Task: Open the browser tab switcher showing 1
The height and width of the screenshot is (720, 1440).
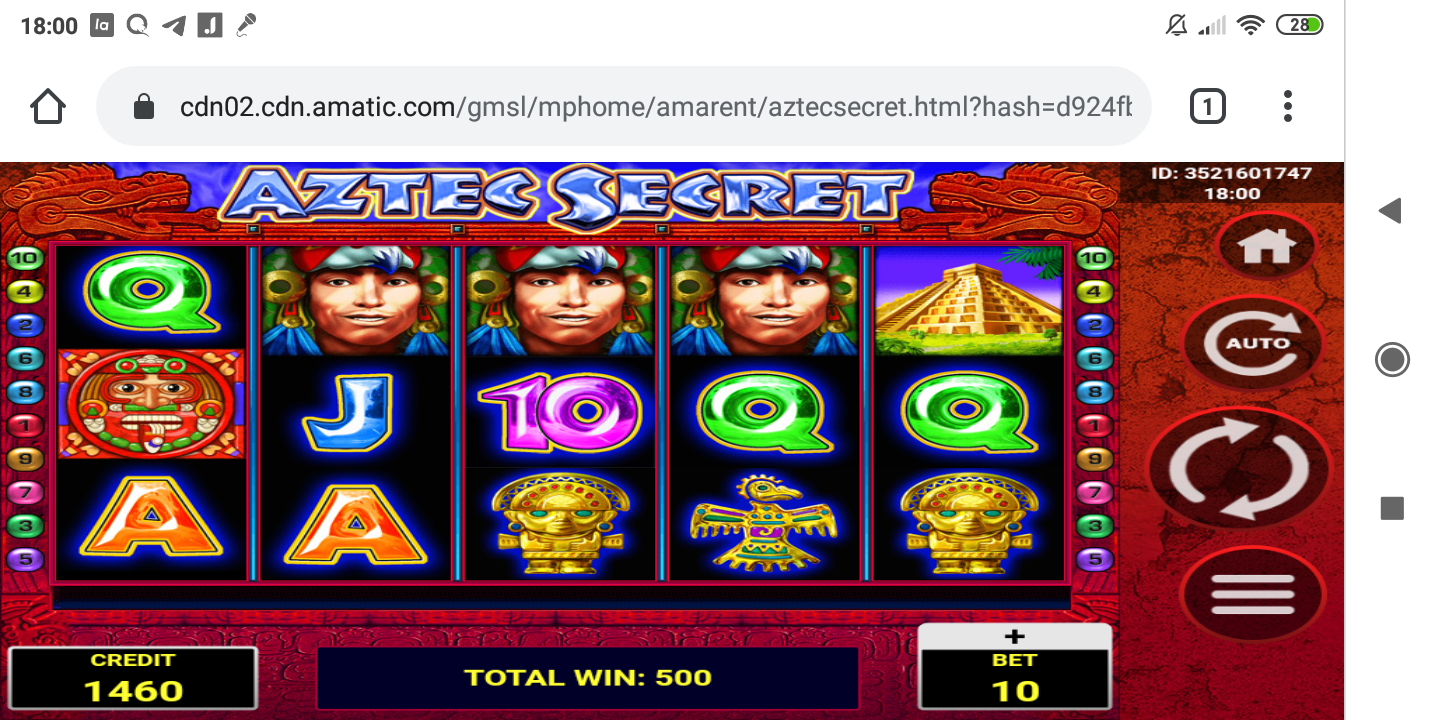Action: tap(1207, 106)
